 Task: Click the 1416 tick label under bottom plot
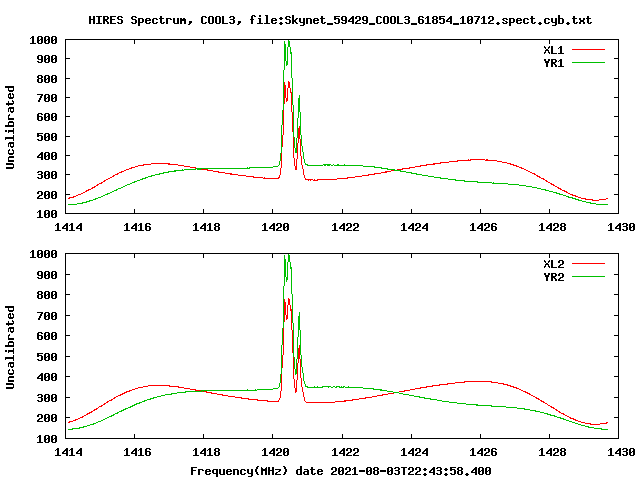point(137,452)
